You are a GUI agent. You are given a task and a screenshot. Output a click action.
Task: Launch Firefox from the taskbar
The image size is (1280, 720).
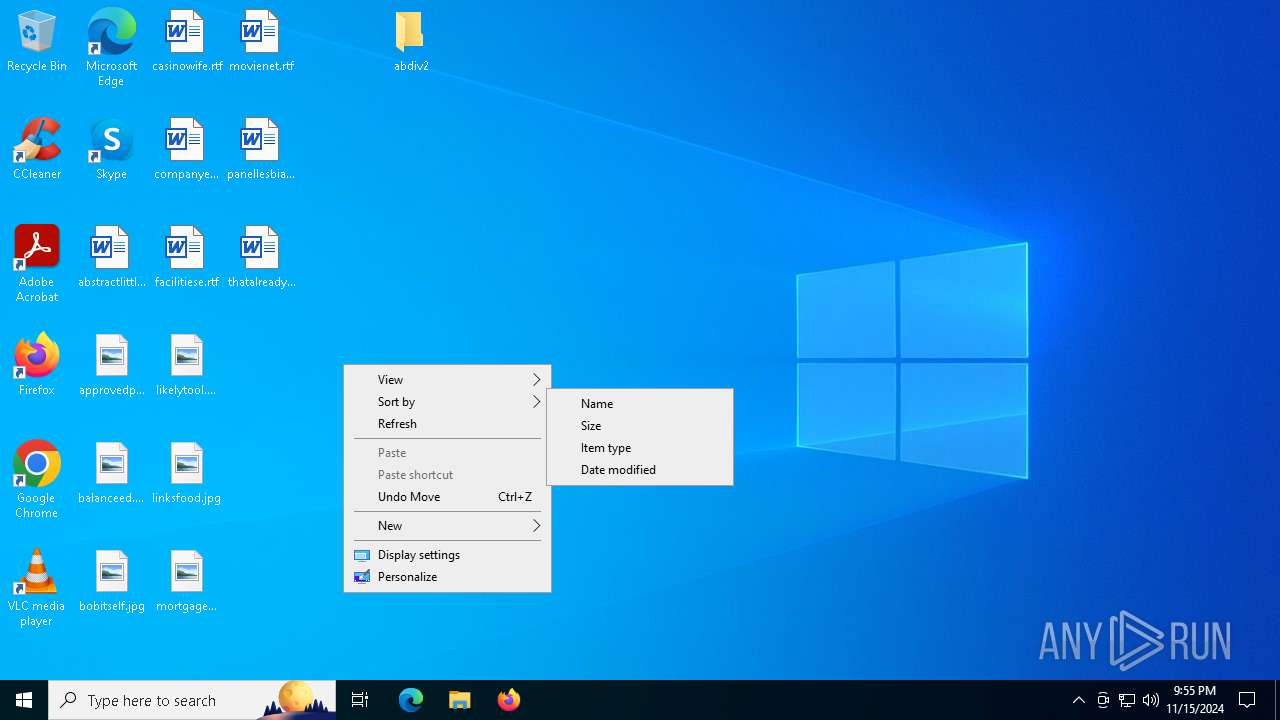(509, 700)
